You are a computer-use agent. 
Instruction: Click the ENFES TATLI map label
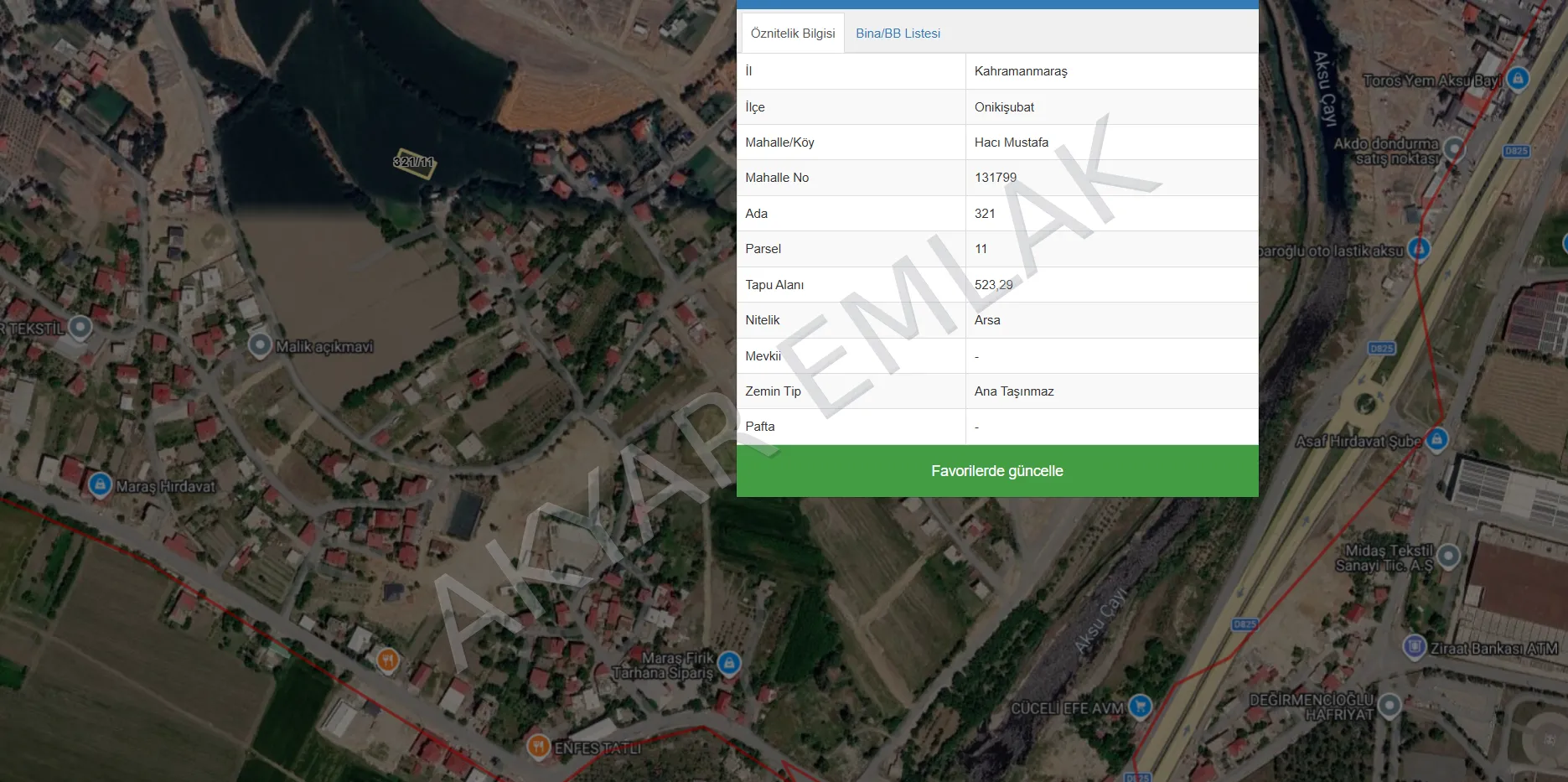(x=598, y=748)
